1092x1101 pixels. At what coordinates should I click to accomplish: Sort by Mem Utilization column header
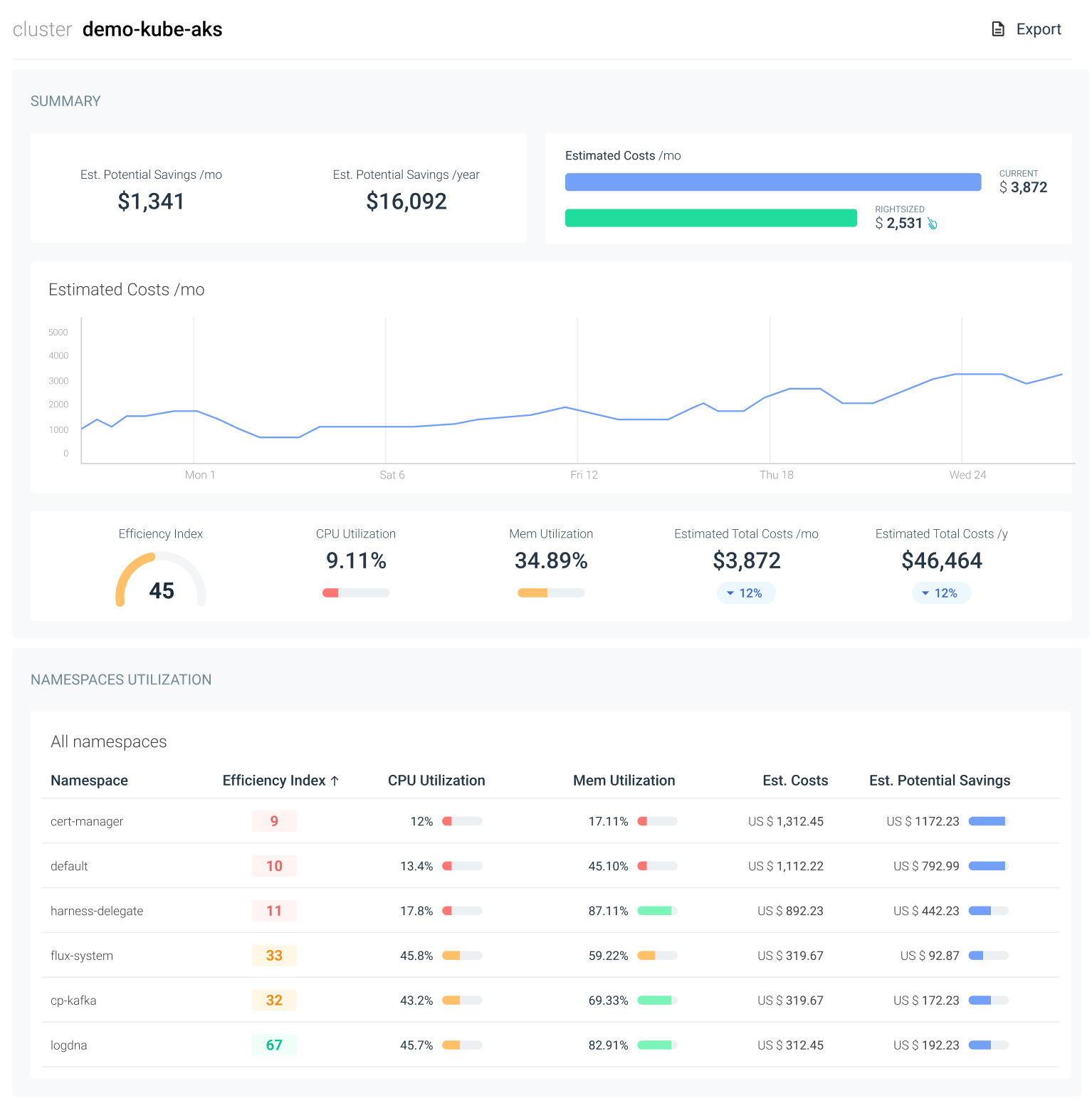click(624, 781)
